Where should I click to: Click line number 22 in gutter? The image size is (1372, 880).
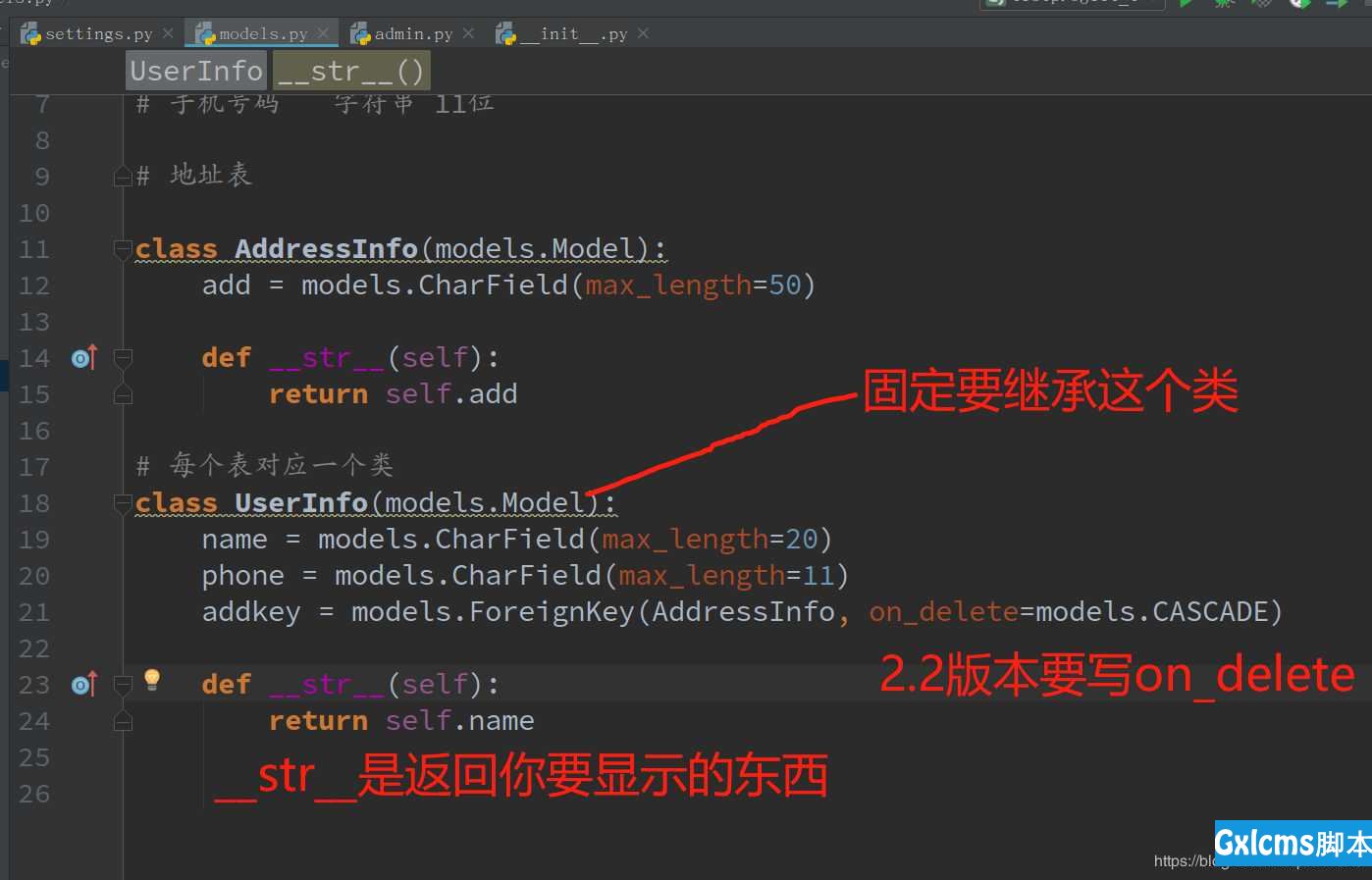(x=34, y=648)
